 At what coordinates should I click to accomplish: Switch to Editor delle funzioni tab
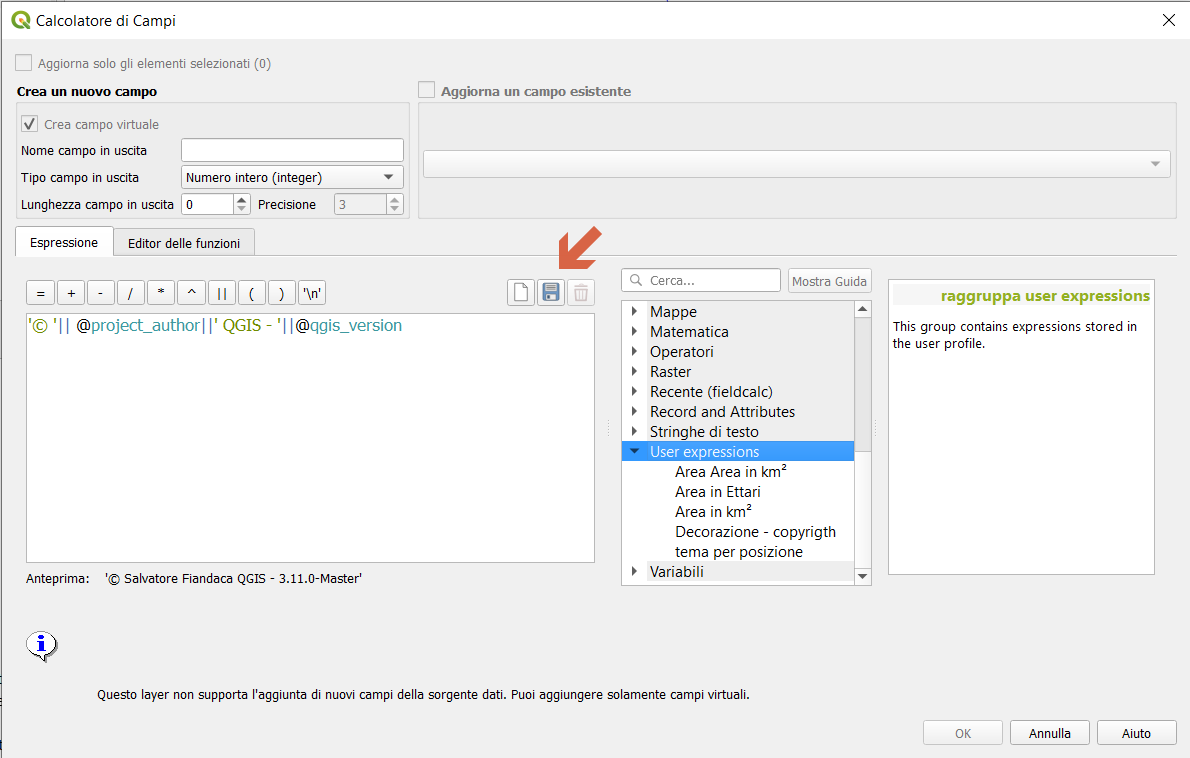pos(184,243)
